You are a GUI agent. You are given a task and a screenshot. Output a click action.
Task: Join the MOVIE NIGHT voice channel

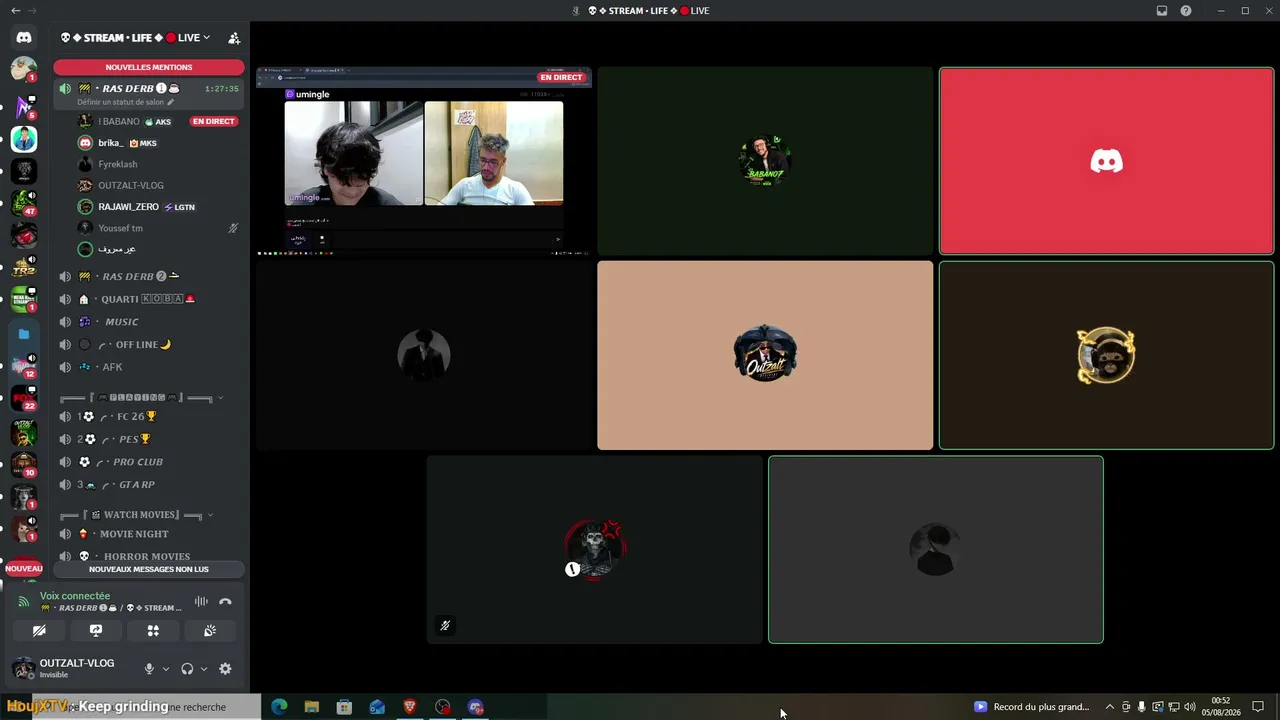[149, 534]
